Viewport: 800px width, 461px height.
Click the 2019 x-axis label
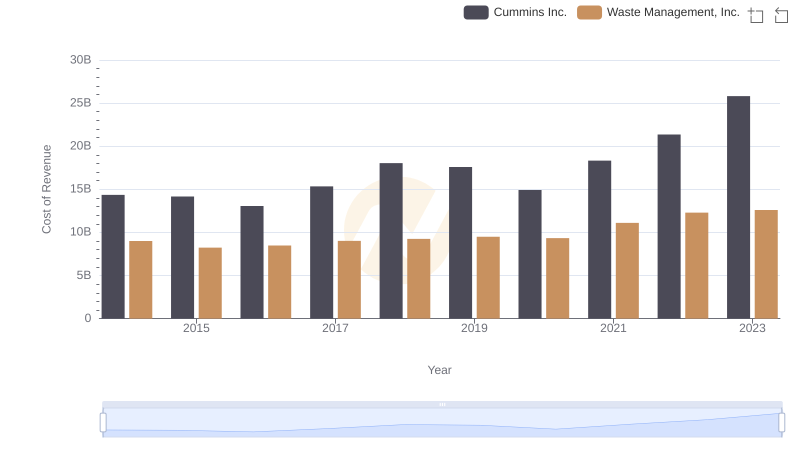[x=474, y=328]
